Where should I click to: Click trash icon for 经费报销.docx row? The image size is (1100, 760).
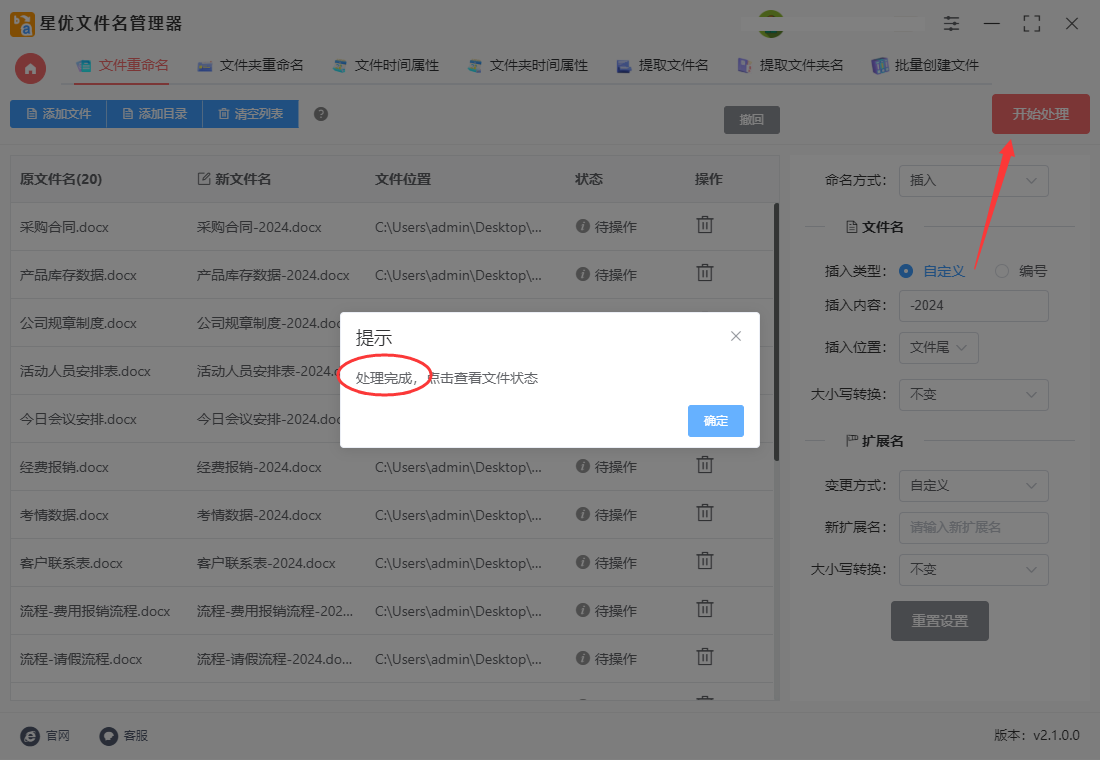coord(704,465)
